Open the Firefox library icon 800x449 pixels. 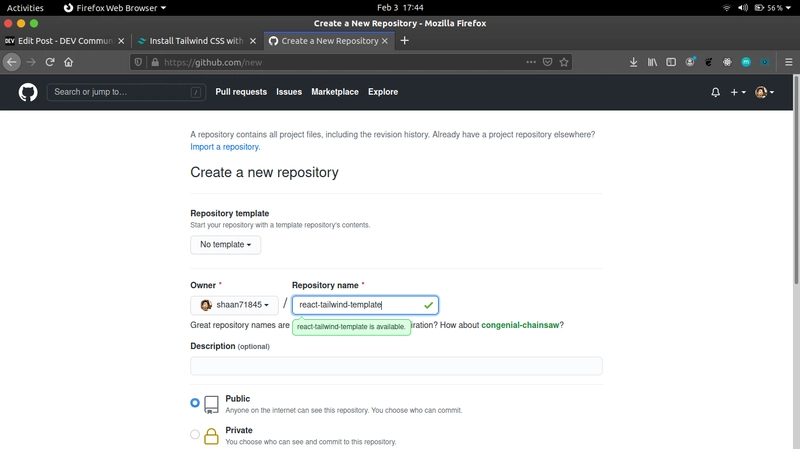point(652,62)
